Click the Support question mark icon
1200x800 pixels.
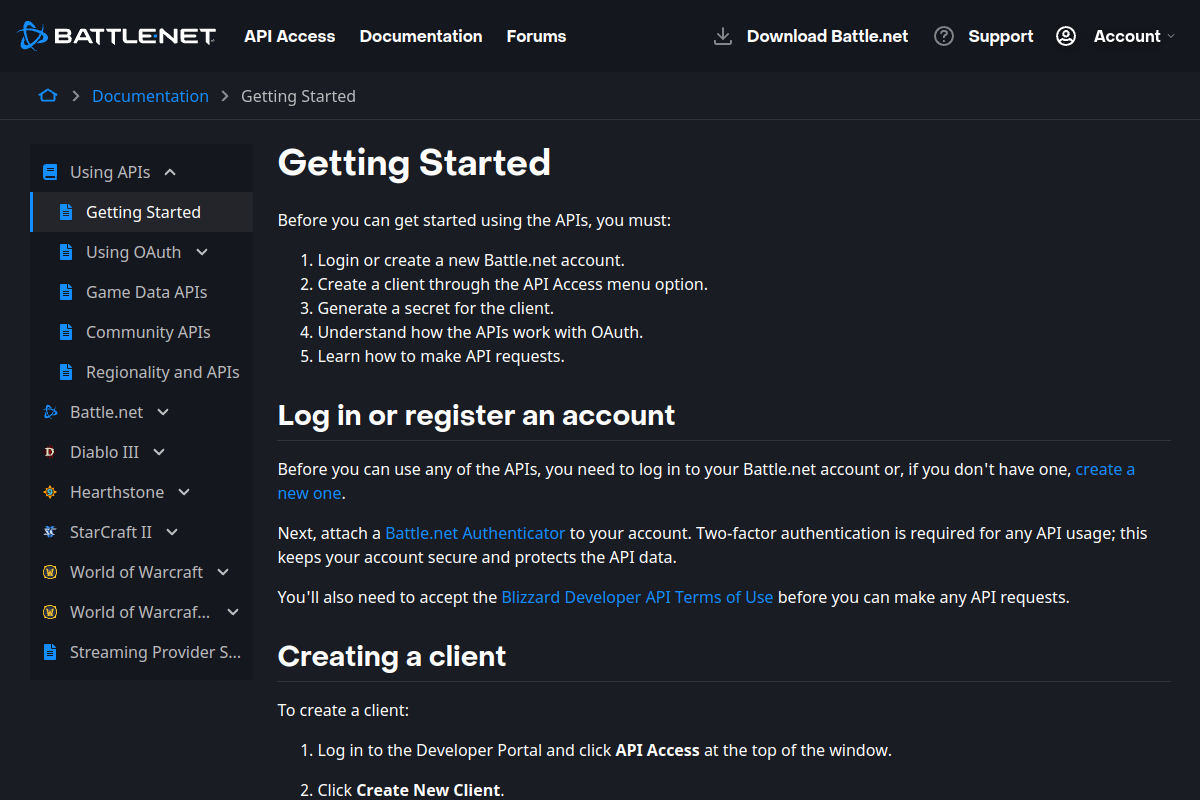point(944,36)
